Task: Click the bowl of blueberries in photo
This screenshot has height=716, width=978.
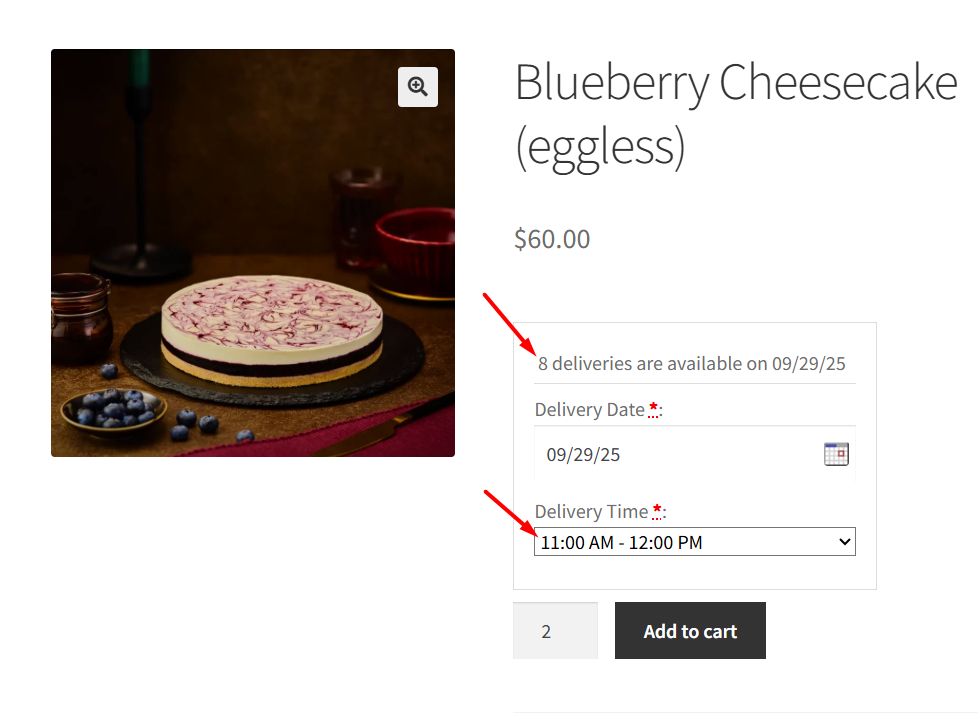Action: pyautogui.click(x=112, y=407)
